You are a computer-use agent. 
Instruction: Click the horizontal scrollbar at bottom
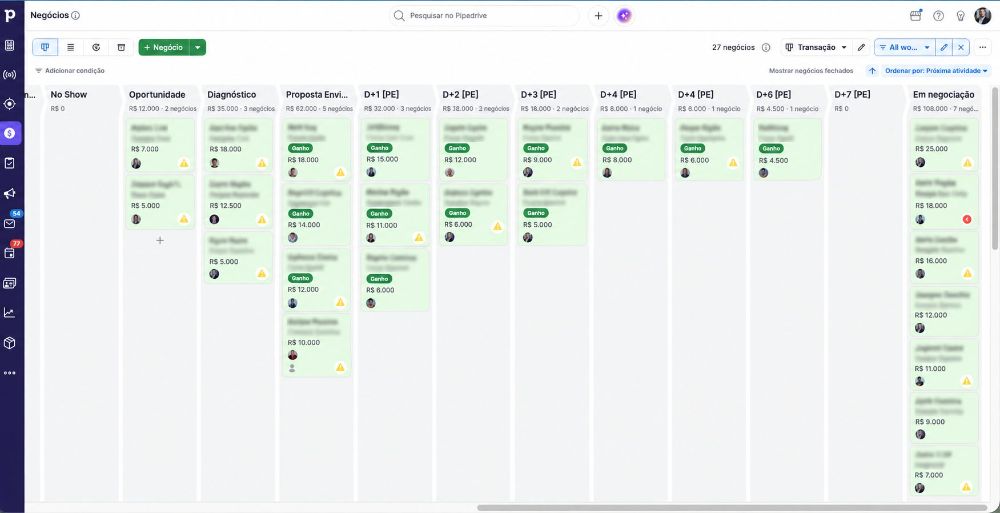[732, 508]
